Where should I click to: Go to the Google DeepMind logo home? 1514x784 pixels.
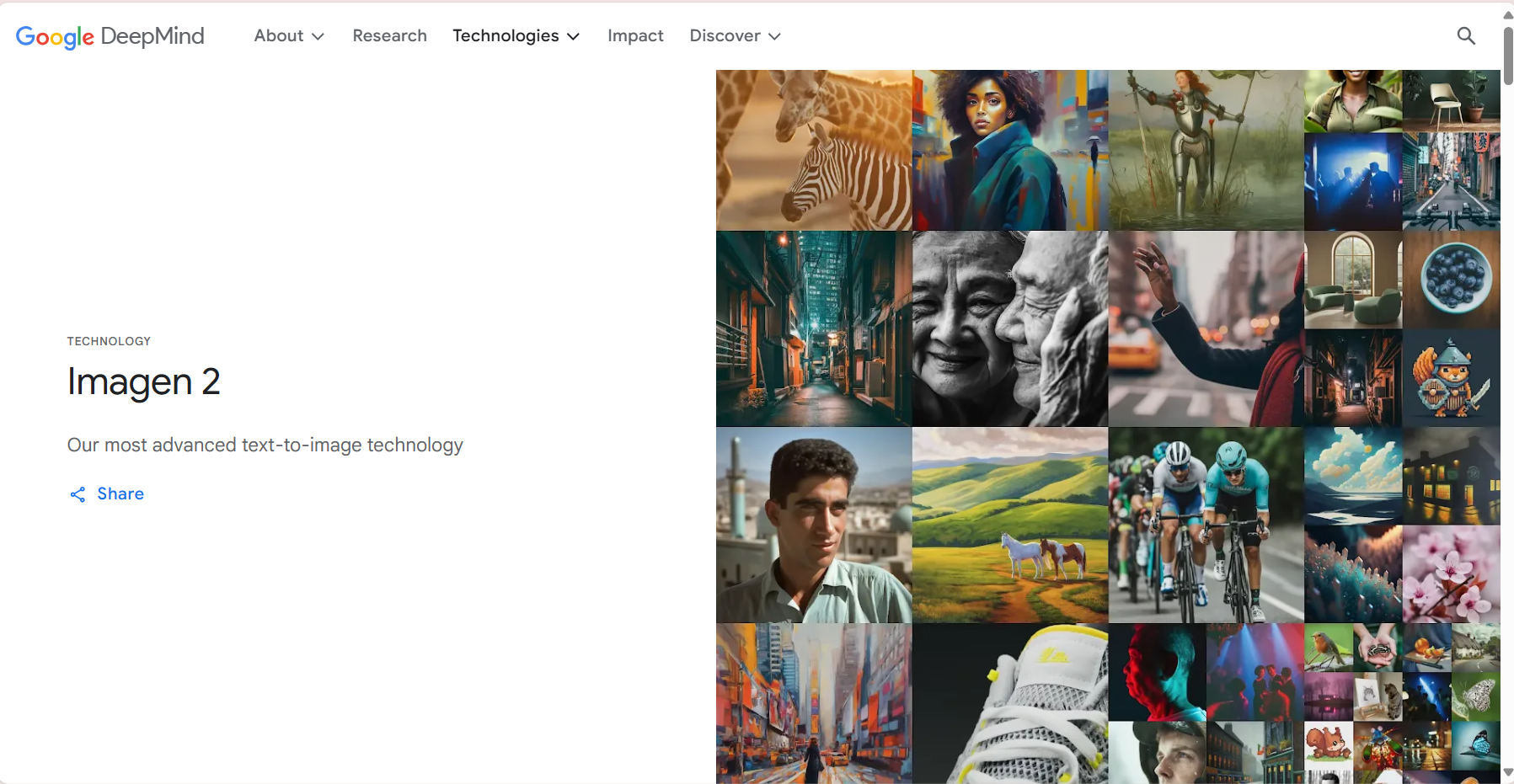110,36
